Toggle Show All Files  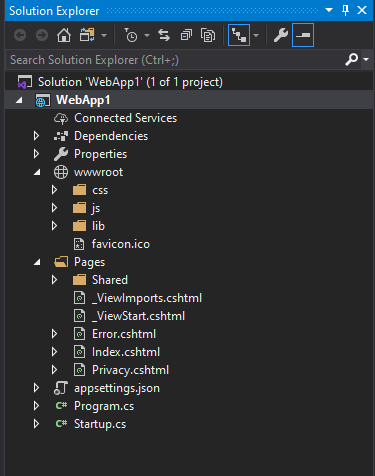tap(208, 35)
